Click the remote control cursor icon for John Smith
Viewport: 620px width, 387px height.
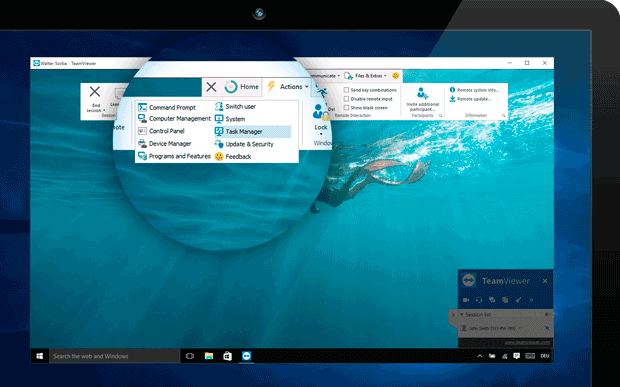click(x=547, y=328)
